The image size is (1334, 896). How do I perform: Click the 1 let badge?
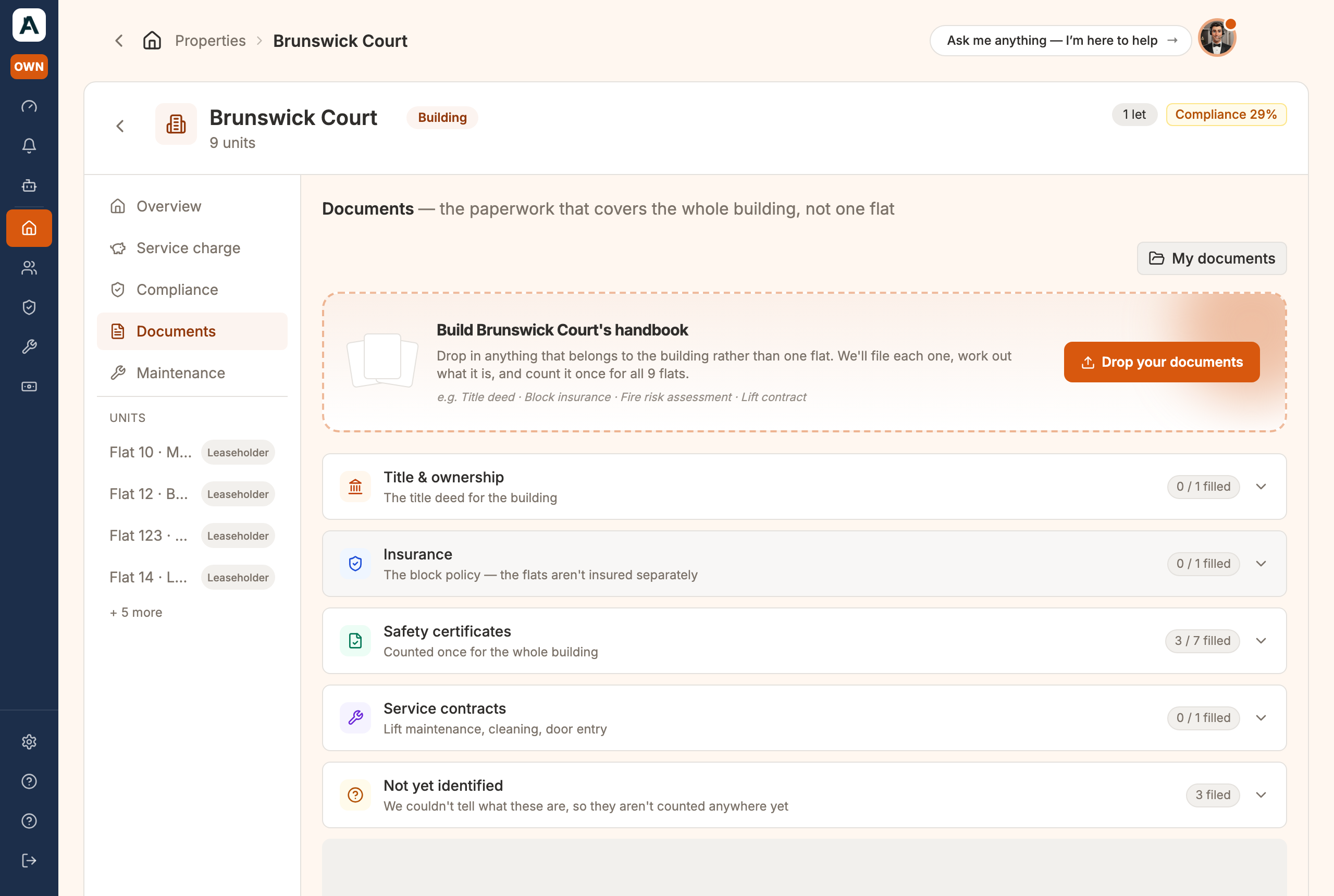point(1134,114)
